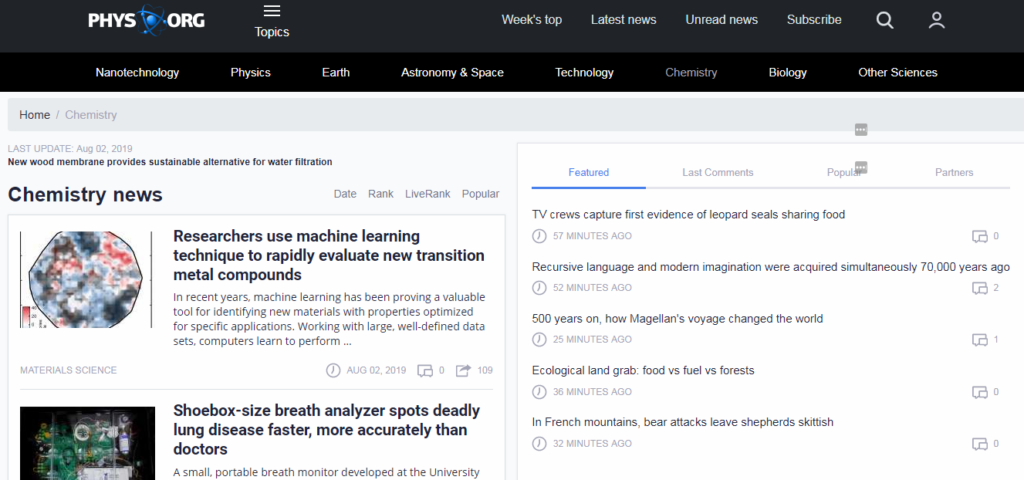Open Astronomy & Space section

point(453,72)
